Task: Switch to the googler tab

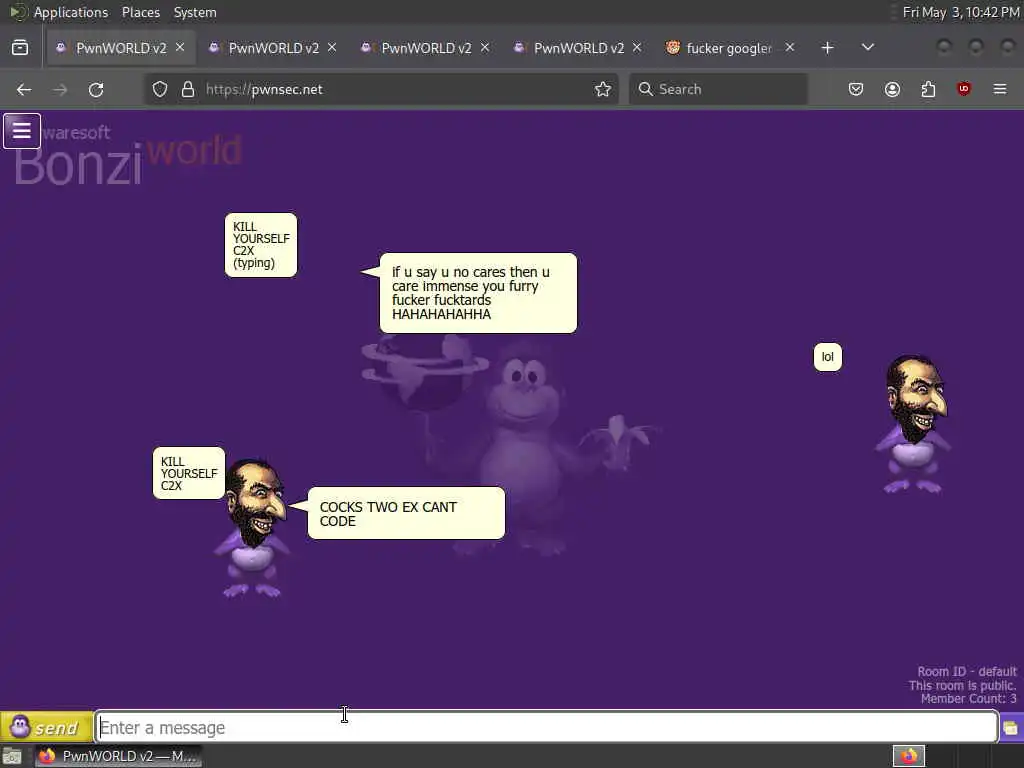Action: coord(729,48)
